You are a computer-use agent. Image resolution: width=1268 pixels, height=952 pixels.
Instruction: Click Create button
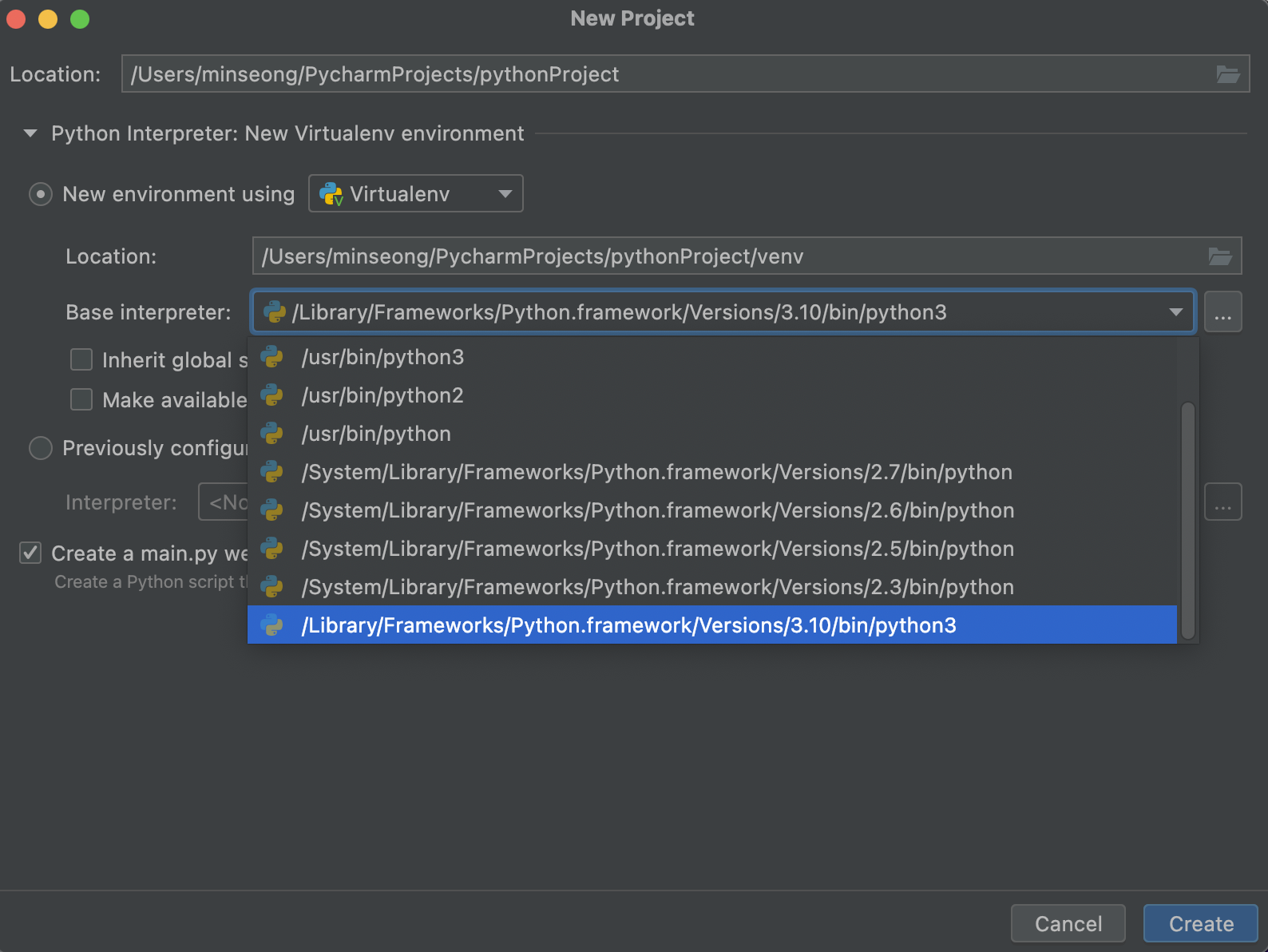tap(1201, 923)
